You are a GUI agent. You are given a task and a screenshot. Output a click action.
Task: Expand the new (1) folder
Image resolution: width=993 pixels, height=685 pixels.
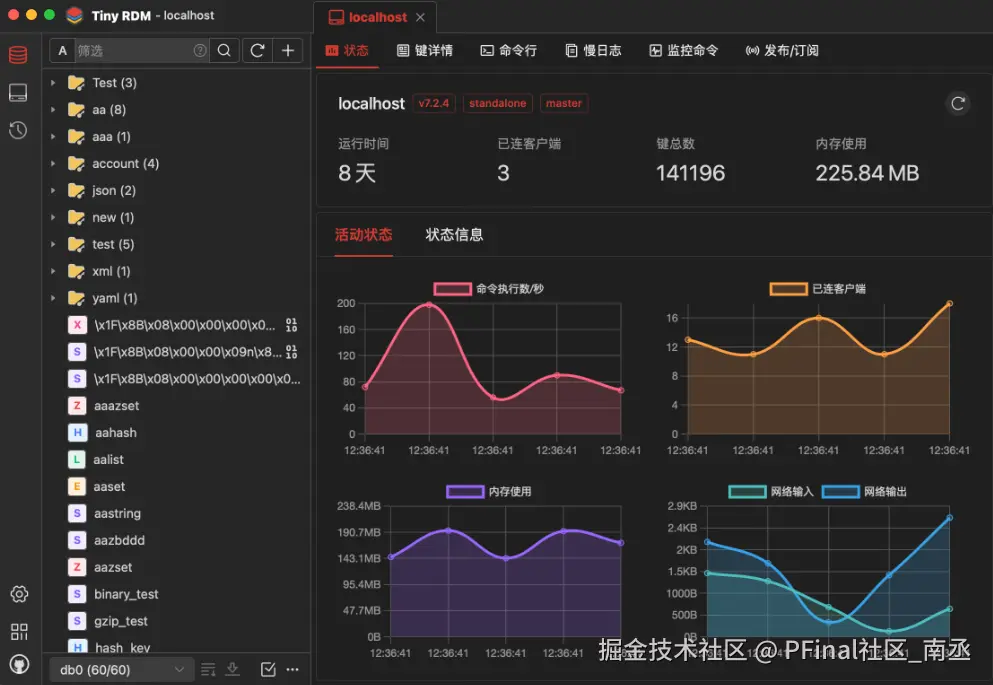click(x=53, y=217)
